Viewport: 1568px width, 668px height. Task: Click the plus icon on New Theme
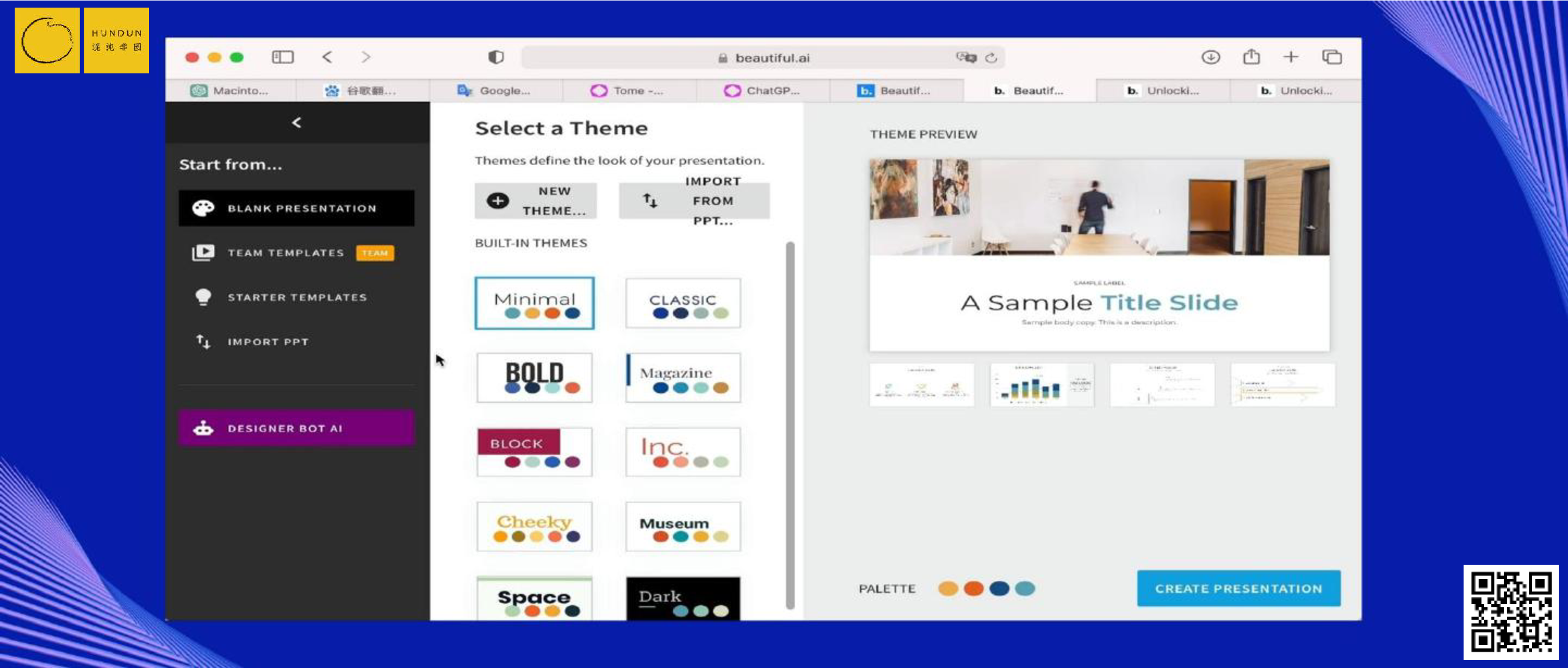click(x=498, y=201)
